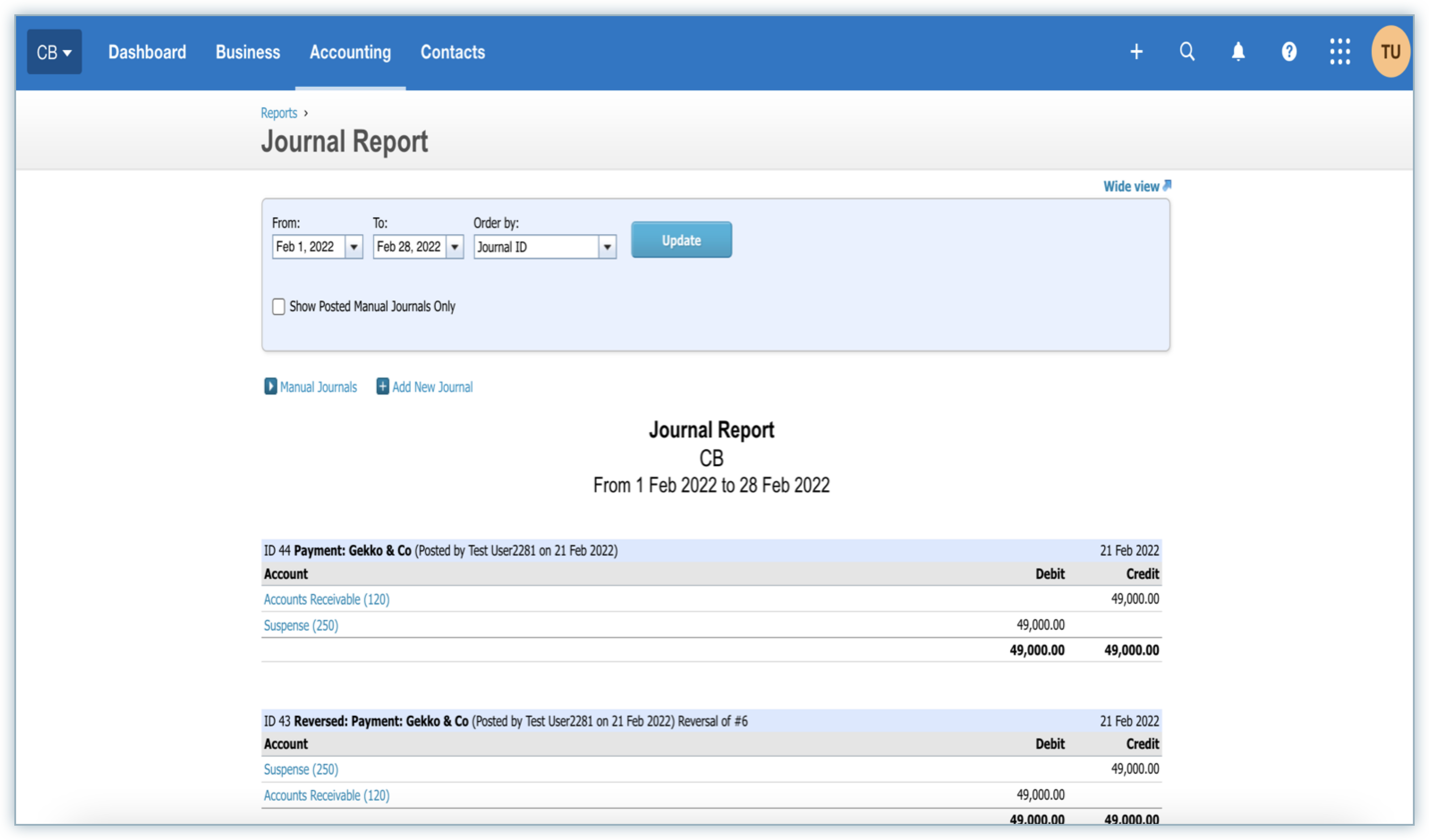1429x840 pixels.
Task: Open the apps grid menu icon
Action: pos(1340,52)
